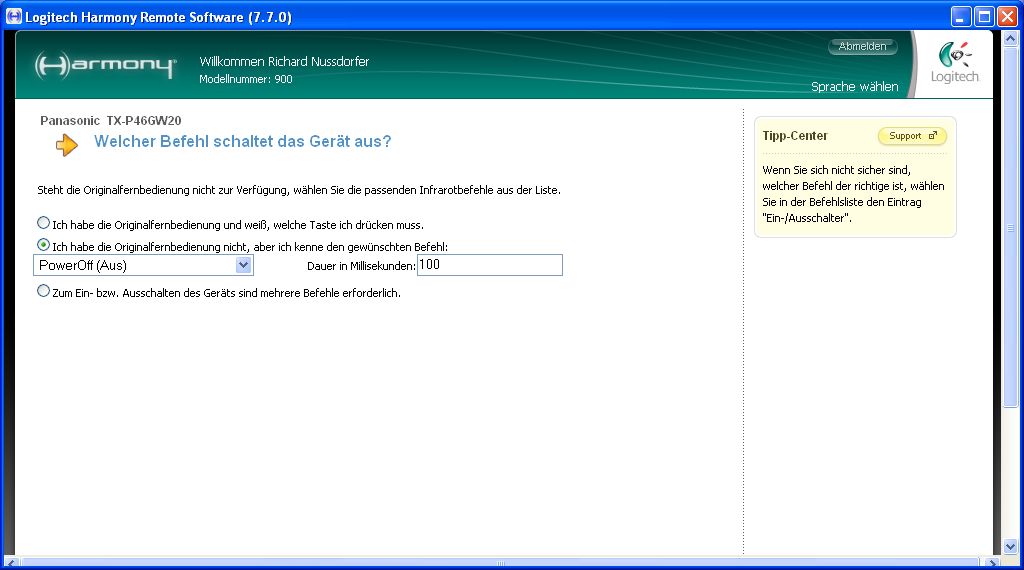Choose the 'mehrere Befehle erforderlich' radio option
The image size is (1024, 570).
[x=43, y=292]
